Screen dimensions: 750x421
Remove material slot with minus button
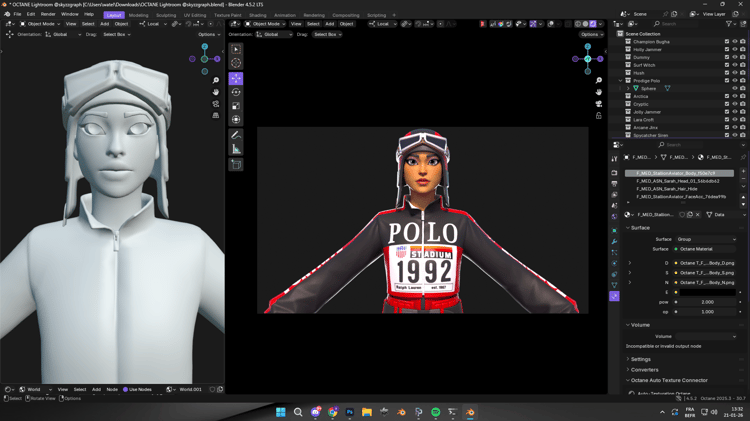pyautogui.click(x=743, y=178)
